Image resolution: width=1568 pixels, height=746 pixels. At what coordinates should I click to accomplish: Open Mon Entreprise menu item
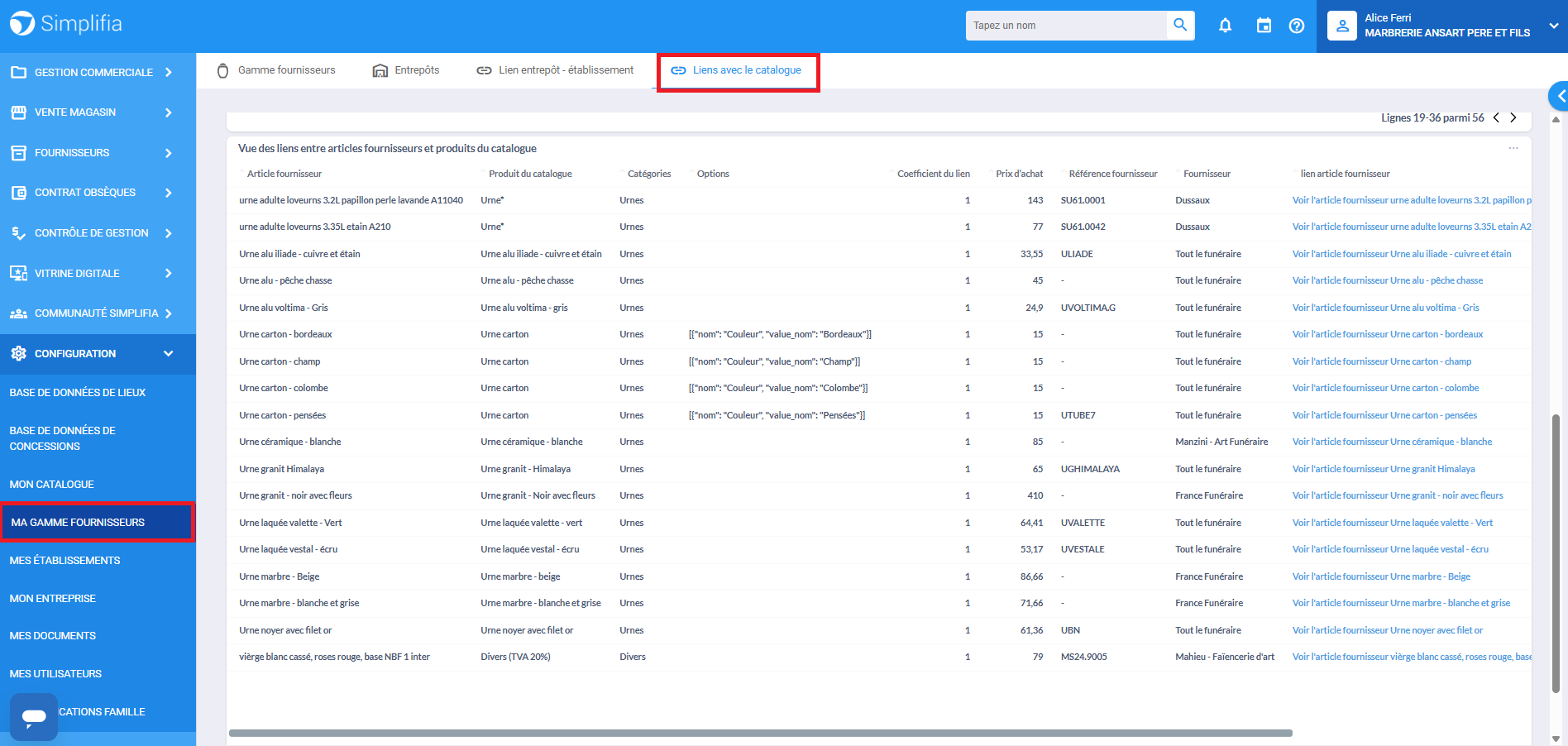(53, 599)
